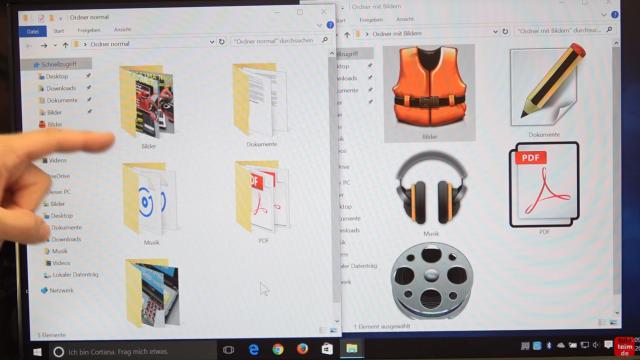Open the Freigeben tab in Ordner normal
The width and height of the screenshot is (640, 360).
[x=89, y=30]
